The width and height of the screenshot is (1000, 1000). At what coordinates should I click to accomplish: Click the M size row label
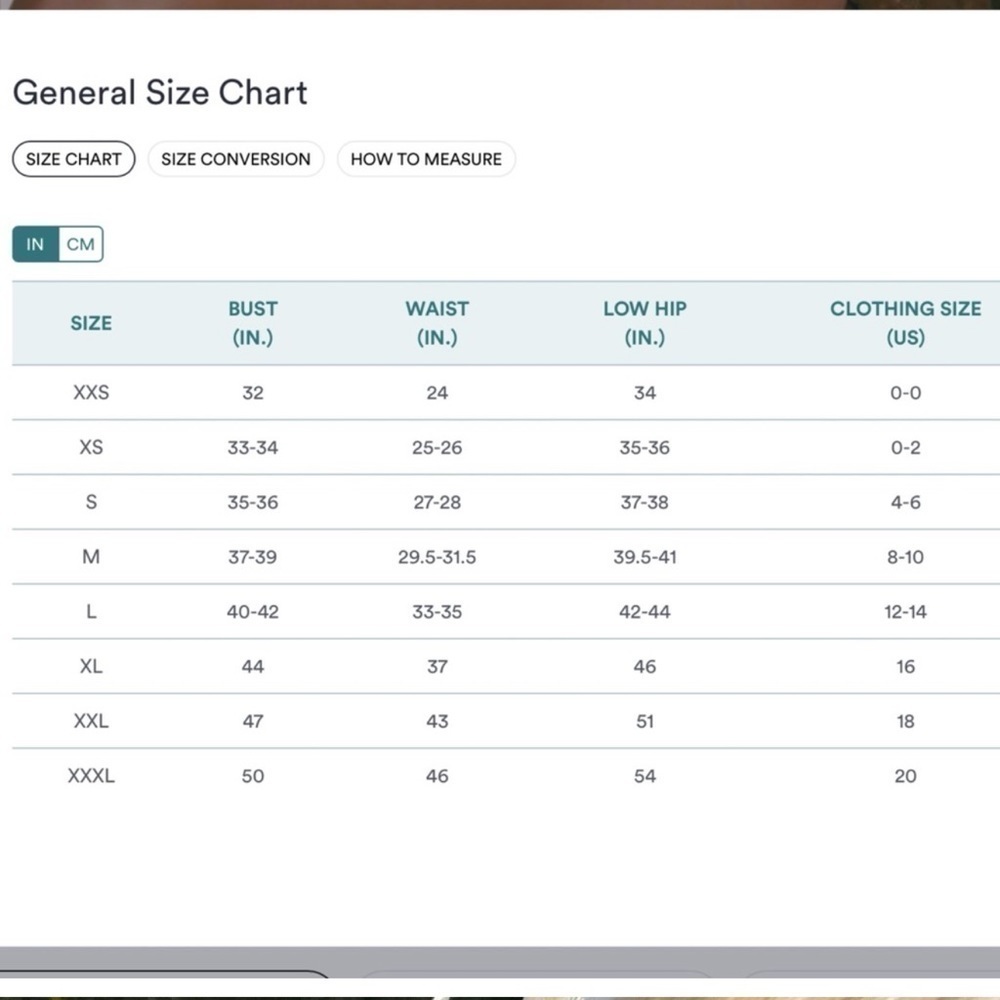click(x=91, y=557)
